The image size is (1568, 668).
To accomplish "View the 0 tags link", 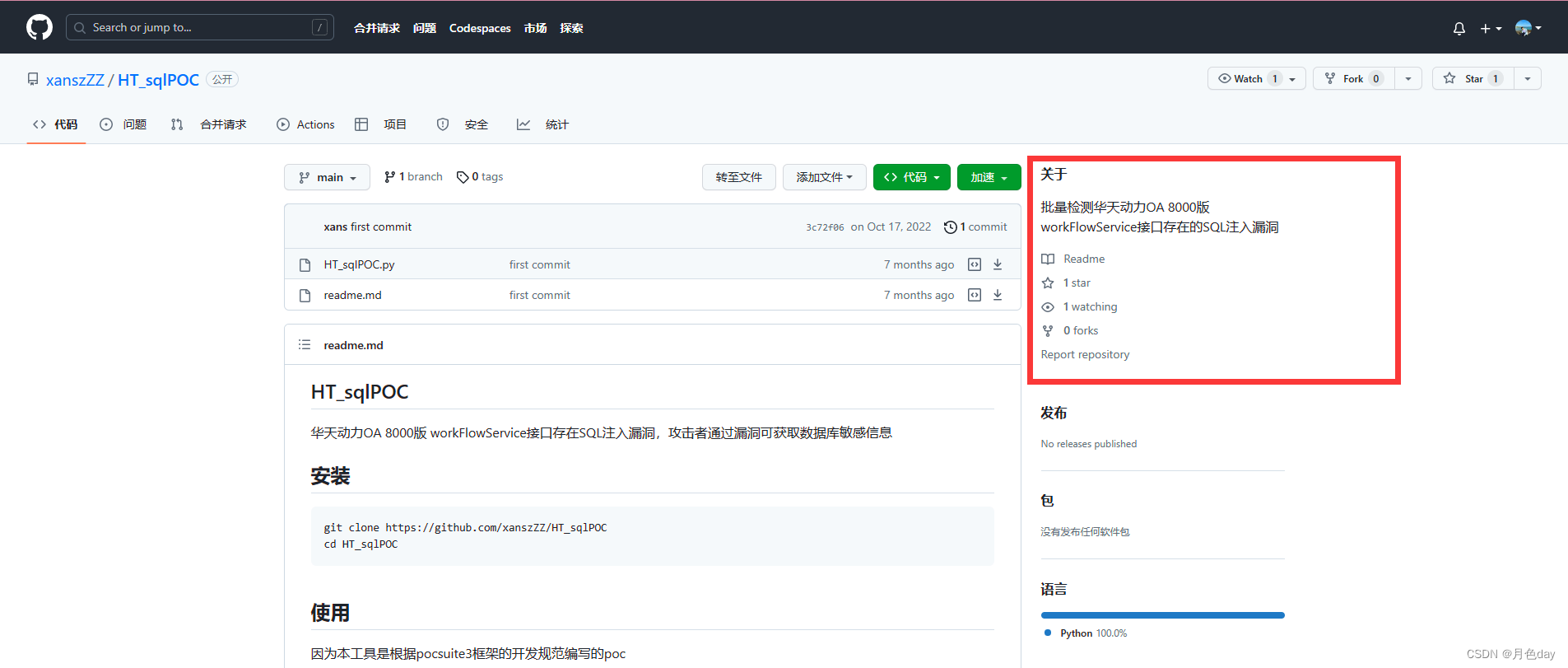I will click(480, 176).
